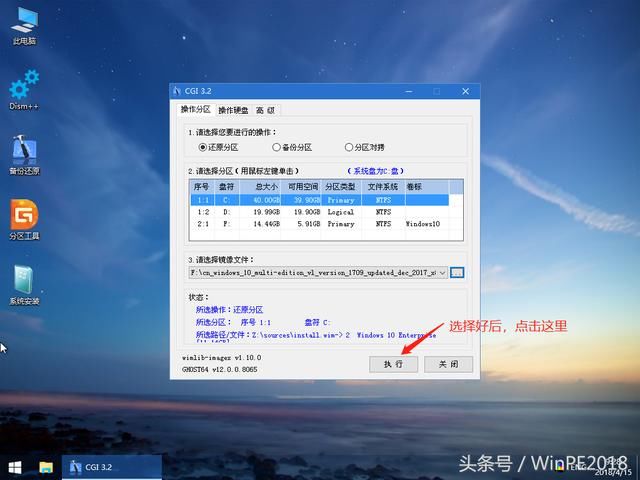This screenshot has height=480, width=640.
Task: Click the 可用空间 column header
Action: [x=301, y=187]
